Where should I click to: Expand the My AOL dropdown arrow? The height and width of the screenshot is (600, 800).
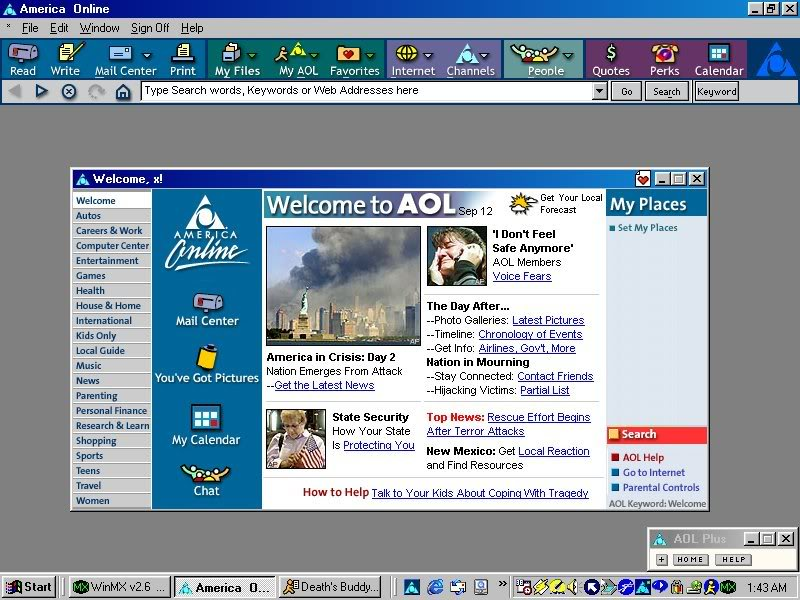(314, 55)
